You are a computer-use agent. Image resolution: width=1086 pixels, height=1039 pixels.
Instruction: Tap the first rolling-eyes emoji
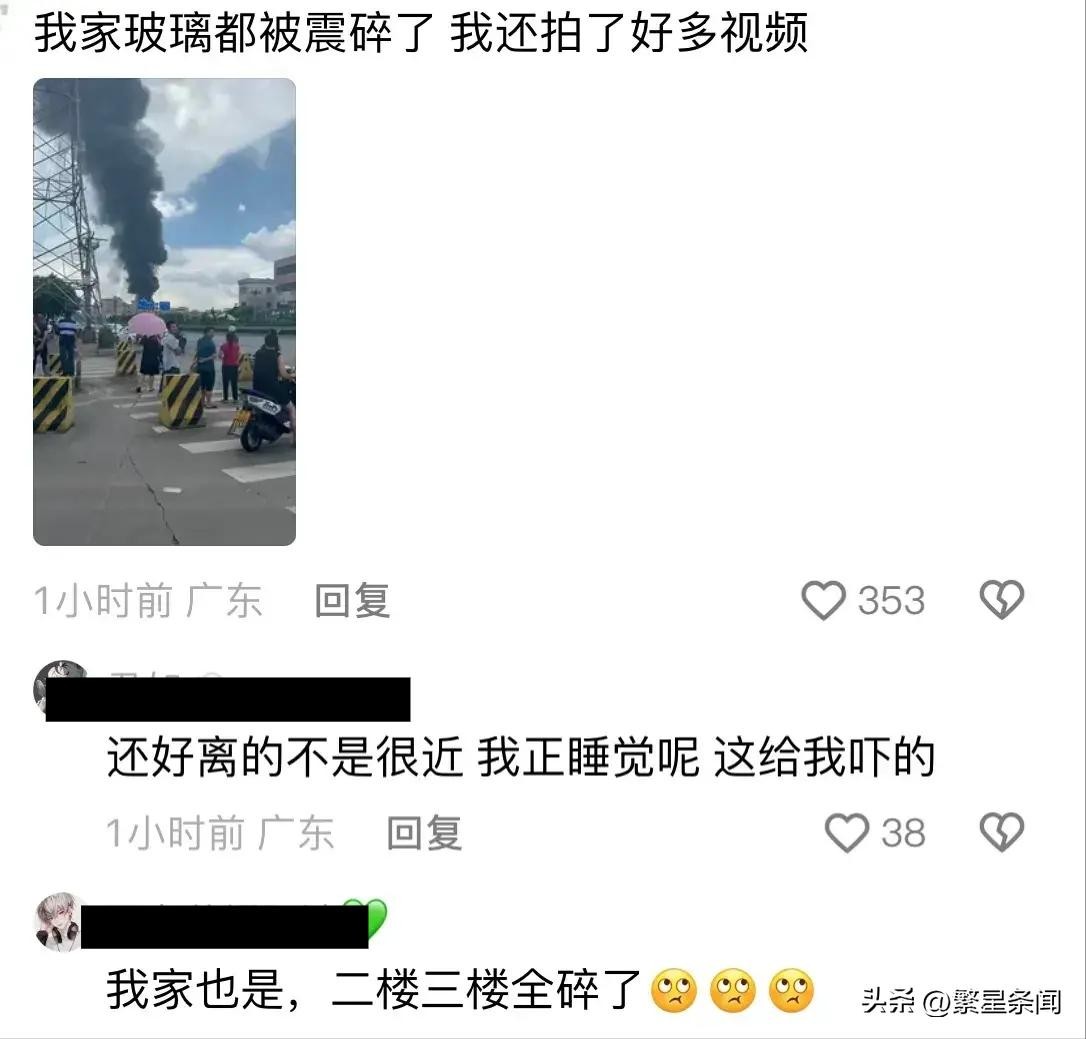click(674, 991)
